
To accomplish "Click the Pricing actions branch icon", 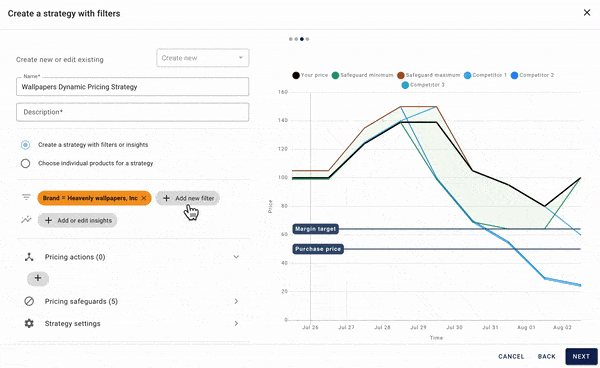I will pyautogui.click(x=29, y=257).
